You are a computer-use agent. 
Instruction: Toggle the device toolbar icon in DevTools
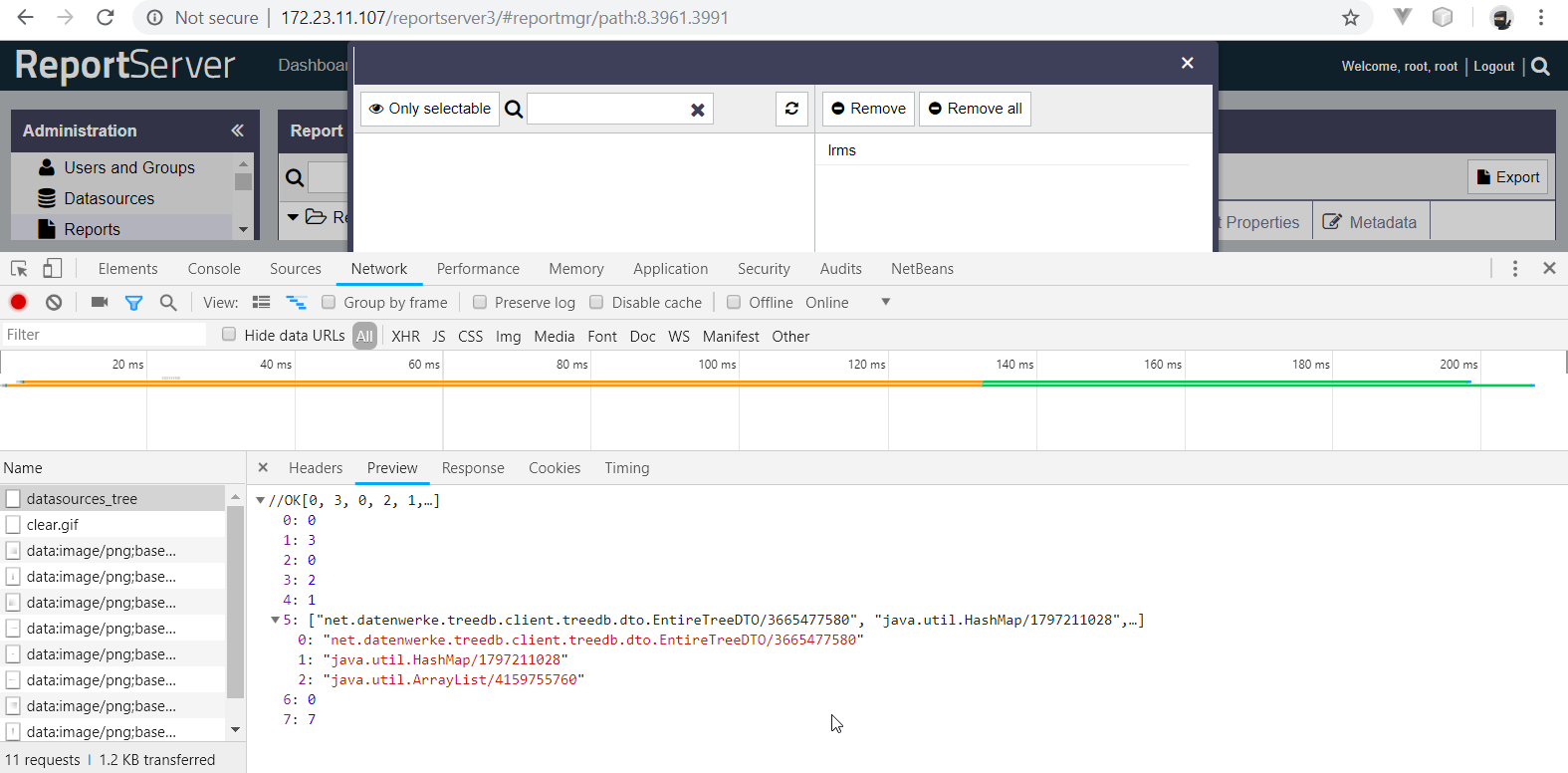tap(53, 268)
